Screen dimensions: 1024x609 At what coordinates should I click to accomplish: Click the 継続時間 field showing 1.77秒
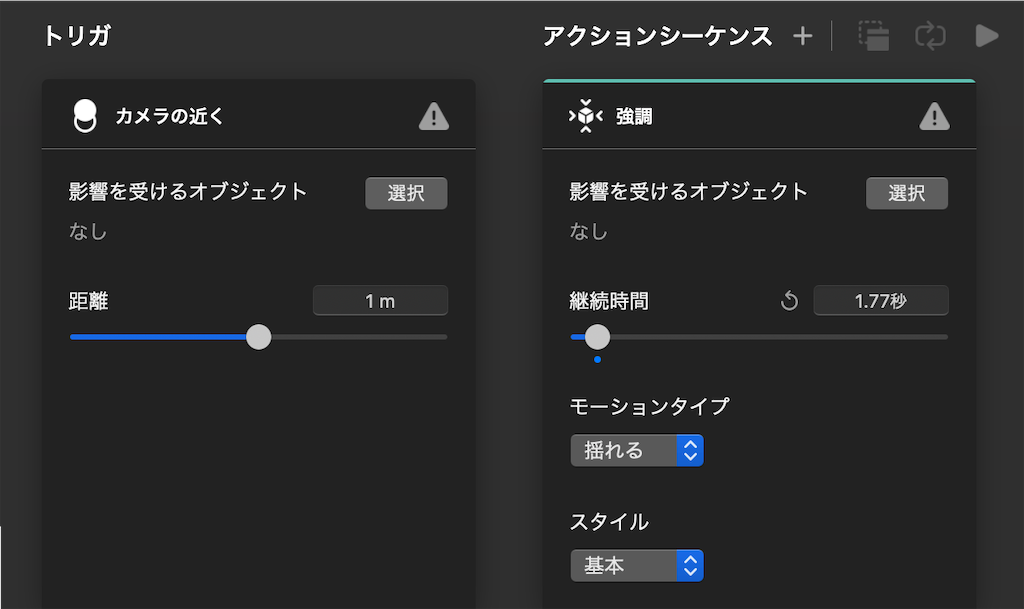pos(880,301)
